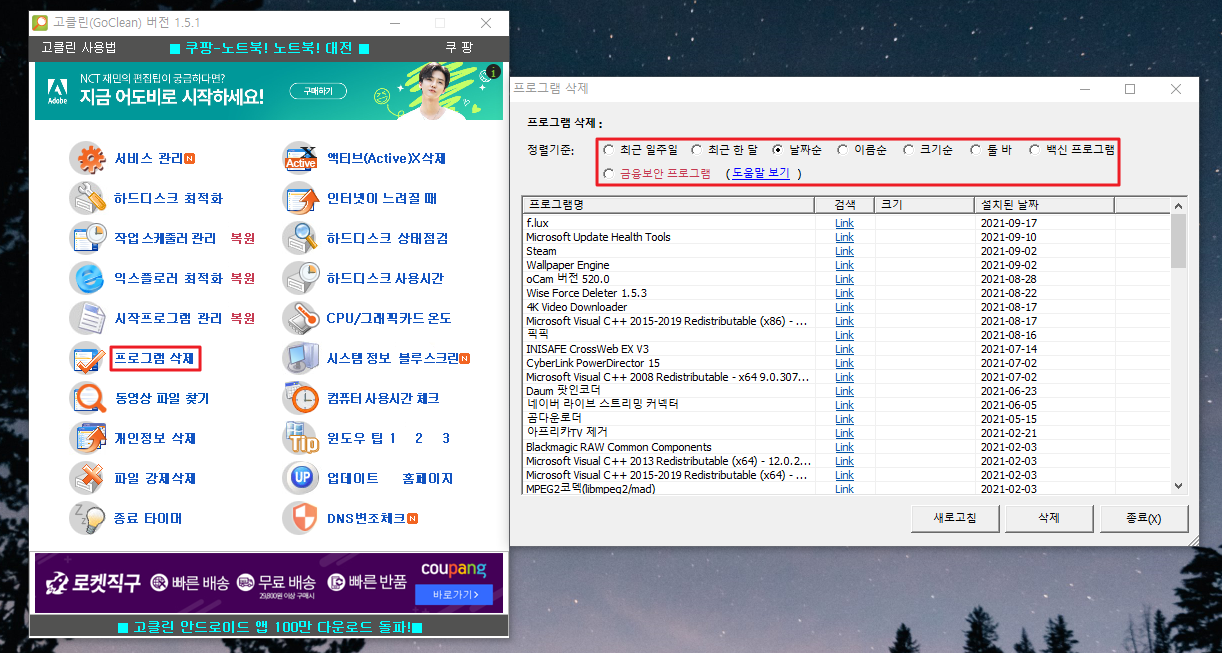The image size is (1222, 653).
Task: Click the program list scrollbar thumb
Action: click(x=1178, y=240)
